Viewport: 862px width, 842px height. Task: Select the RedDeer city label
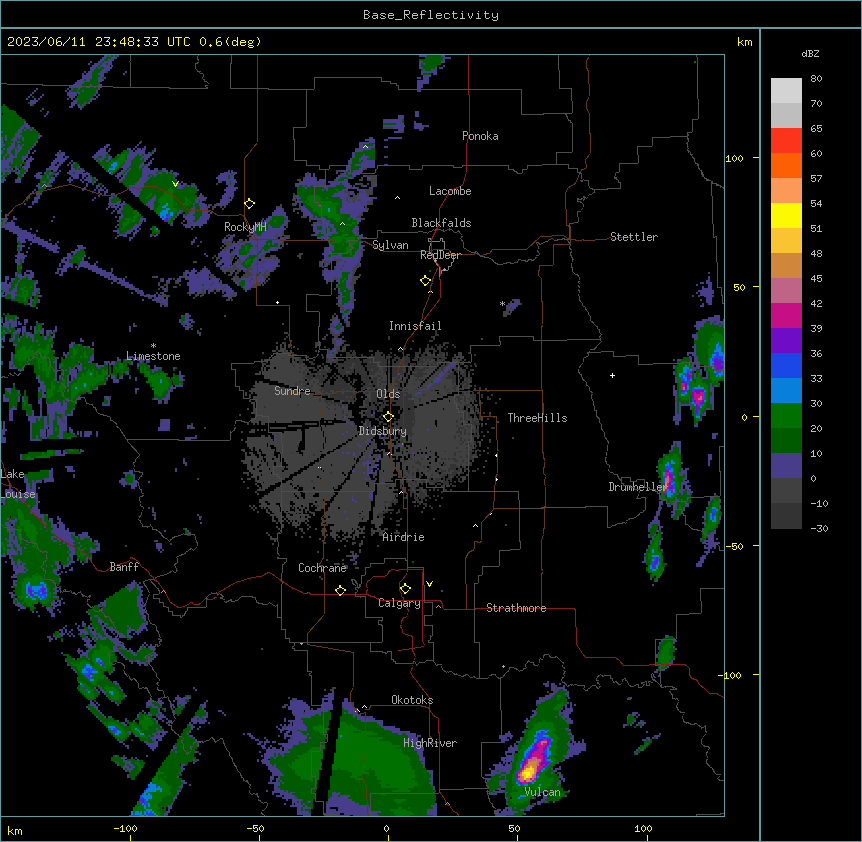(x=440, y=255)
